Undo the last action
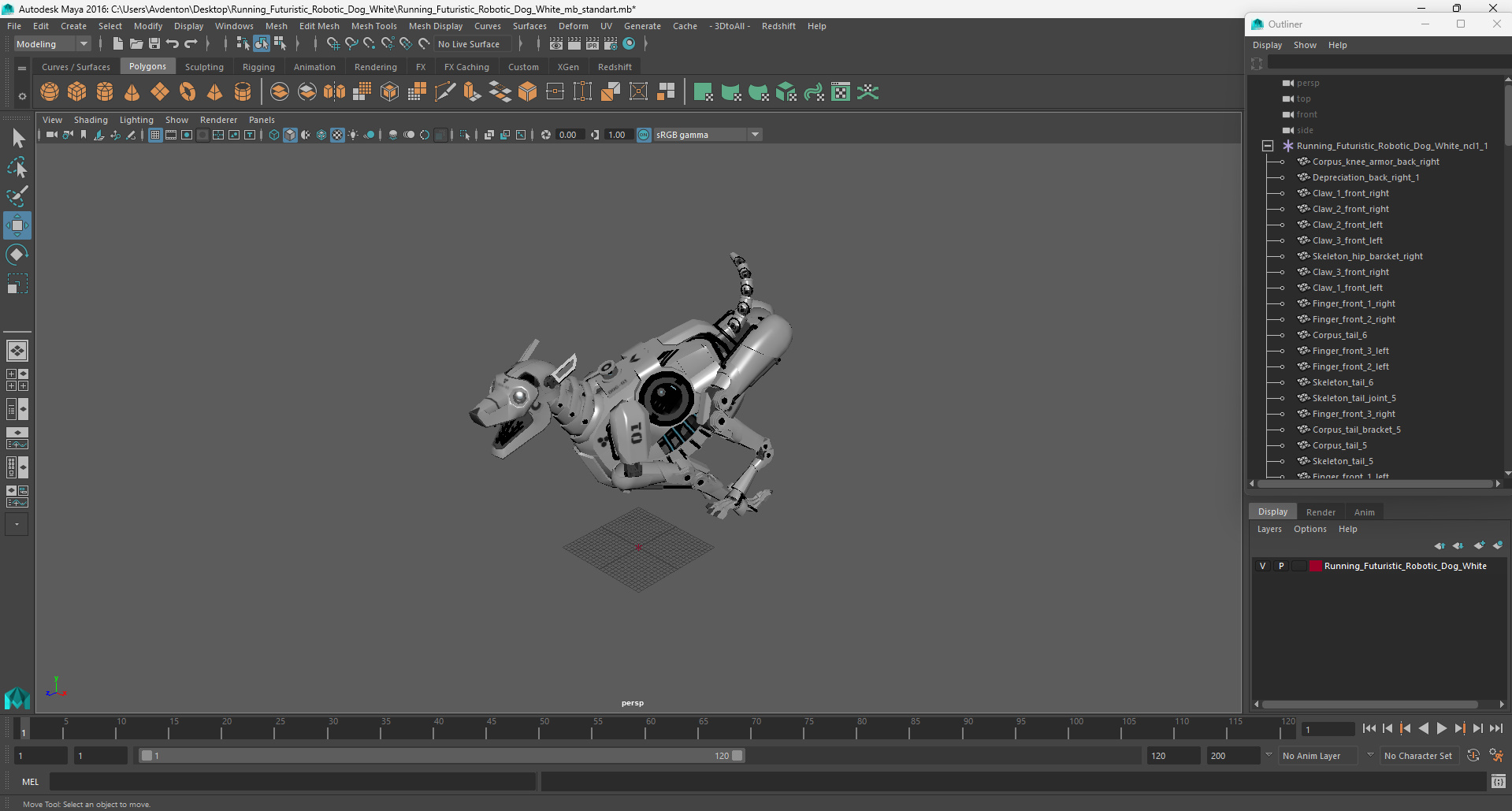The image size is (1512, 811). click(x=173, y=44)
